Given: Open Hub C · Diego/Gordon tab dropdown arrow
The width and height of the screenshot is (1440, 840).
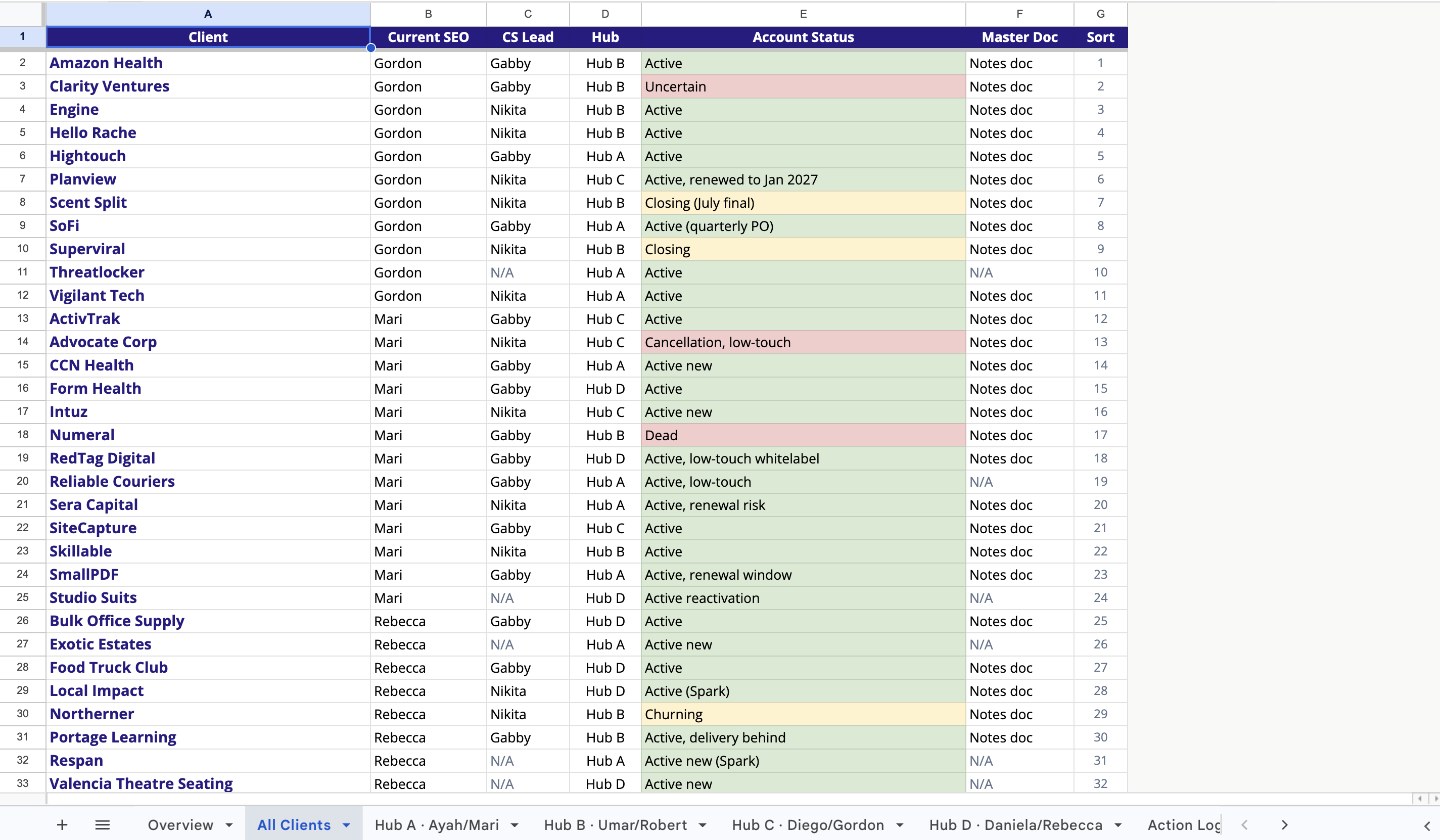Looking at the screenshot, I should [x=900, y=826].
